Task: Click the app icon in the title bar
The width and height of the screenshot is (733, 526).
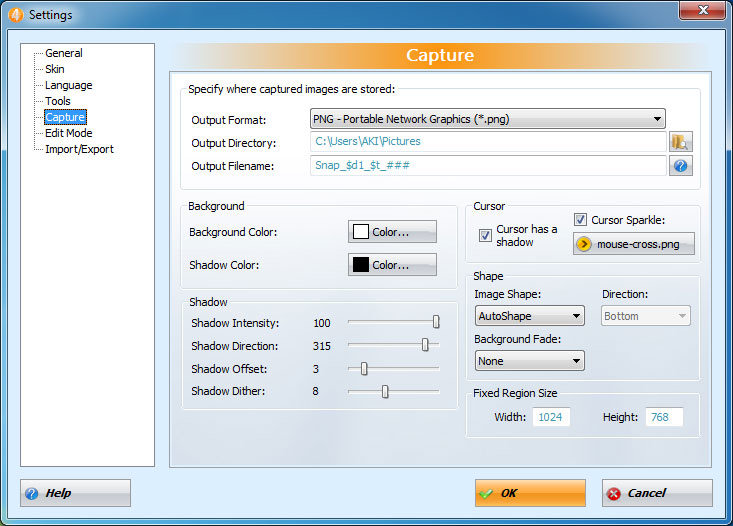Action: (x=12, y=14)
